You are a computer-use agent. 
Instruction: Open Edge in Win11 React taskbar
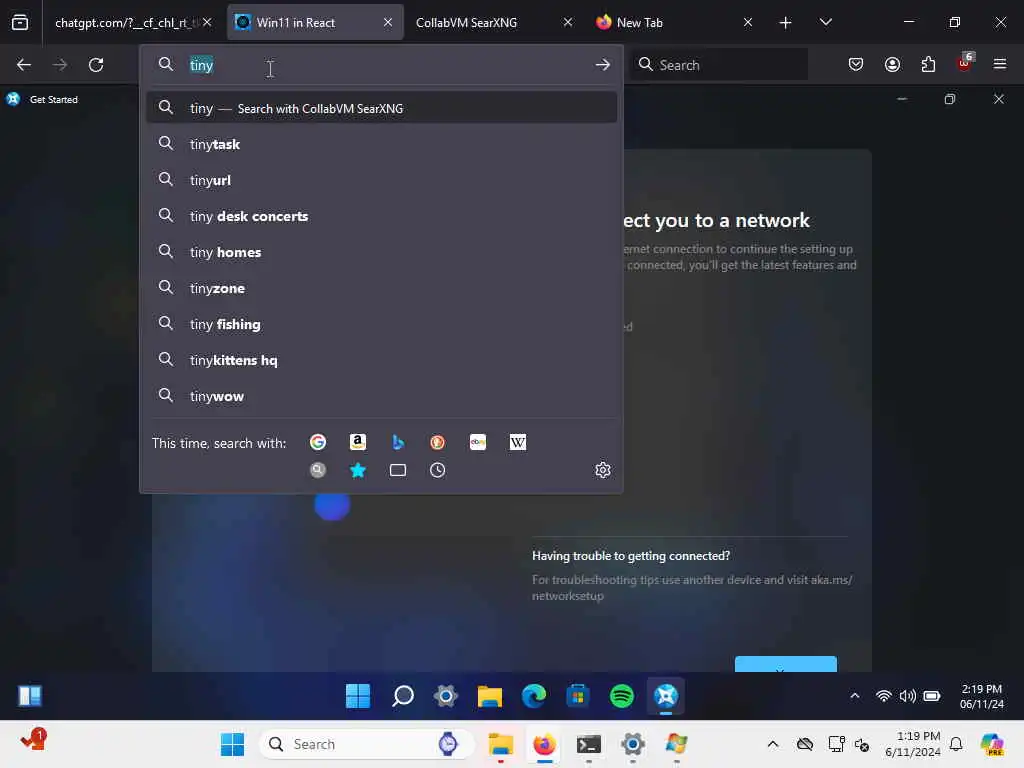[534, 696]
